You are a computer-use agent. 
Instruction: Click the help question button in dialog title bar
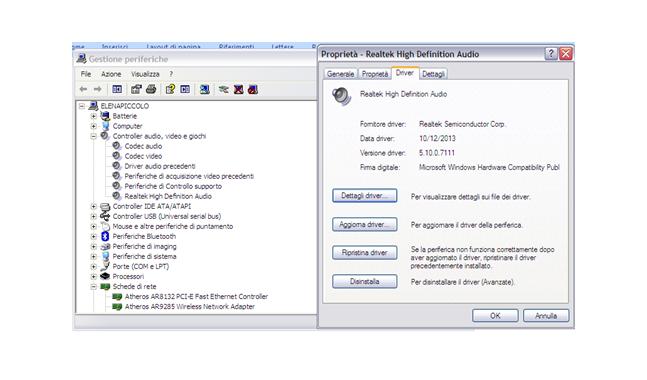click(x=551, y=54)
